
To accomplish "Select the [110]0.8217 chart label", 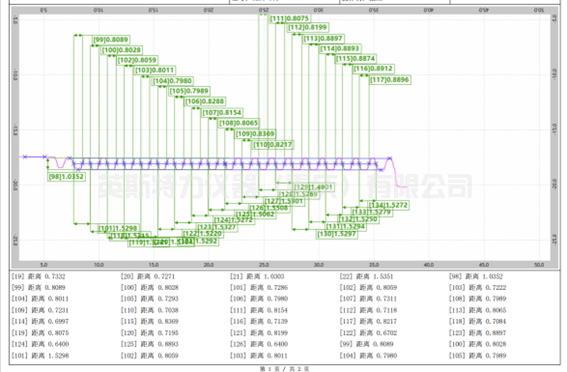I will pyautogui.click(x=273, y=145).
